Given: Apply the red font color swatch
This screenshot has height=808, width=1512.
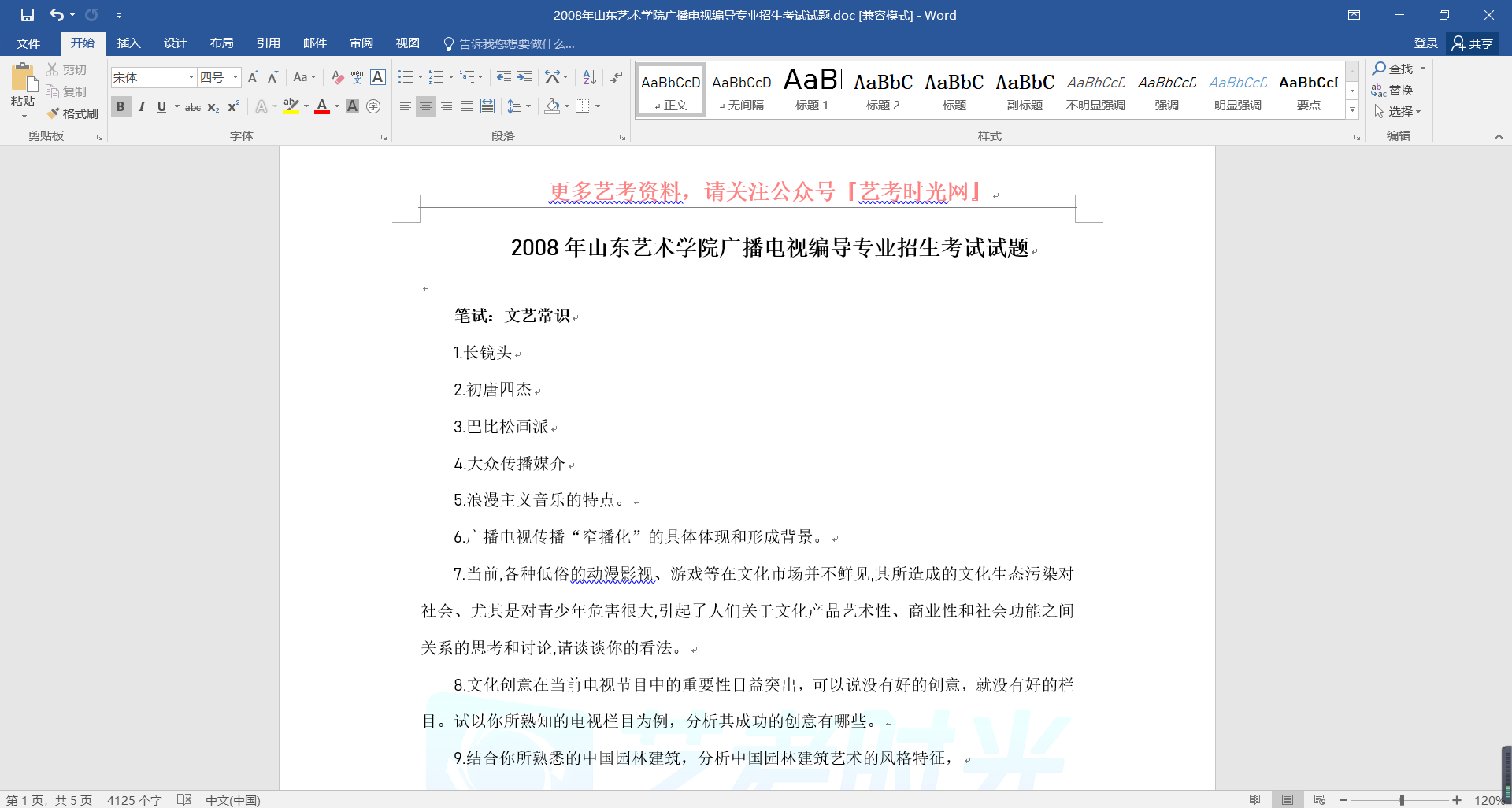Looking at the screenshot, I should point(321,106).
